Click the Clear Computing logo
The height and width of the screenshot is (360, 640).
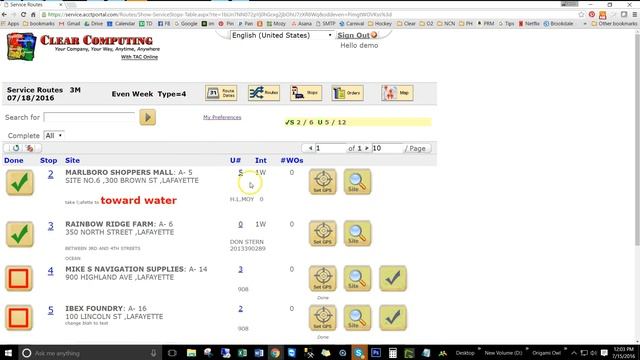point(84,47)
